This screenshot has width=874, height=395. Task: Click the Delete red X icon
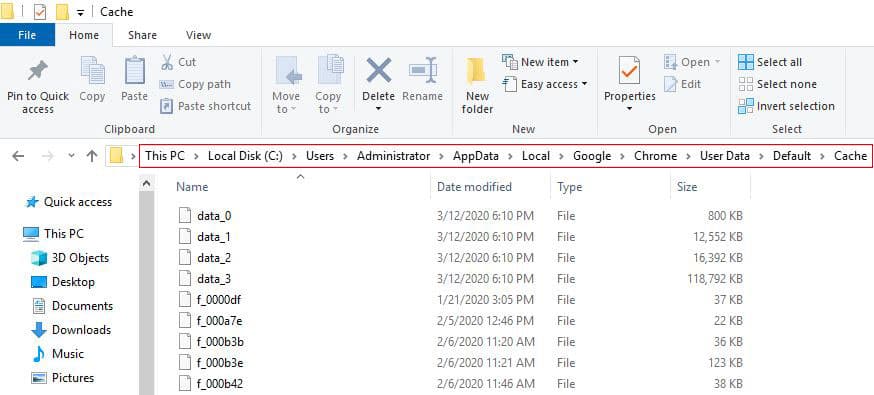[x=378, y=71]
